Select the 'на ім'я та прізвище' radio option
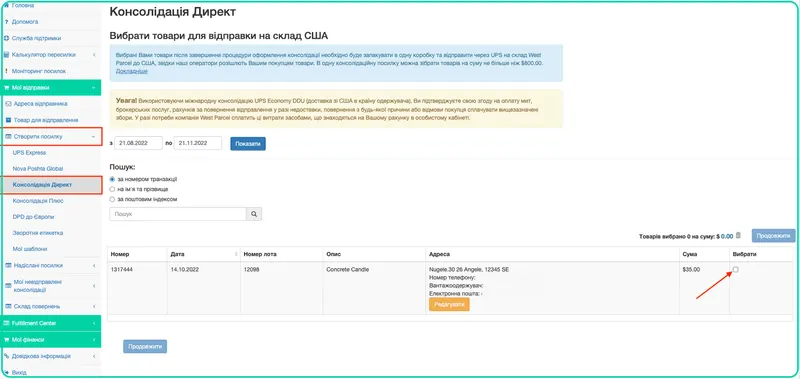This screenshot has width=800, height=379. pos(112,189)
